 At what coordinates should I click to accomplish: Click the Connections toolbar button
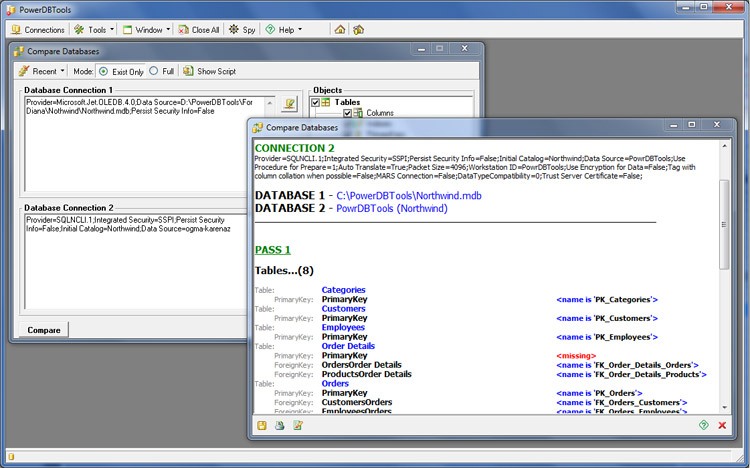37,30
